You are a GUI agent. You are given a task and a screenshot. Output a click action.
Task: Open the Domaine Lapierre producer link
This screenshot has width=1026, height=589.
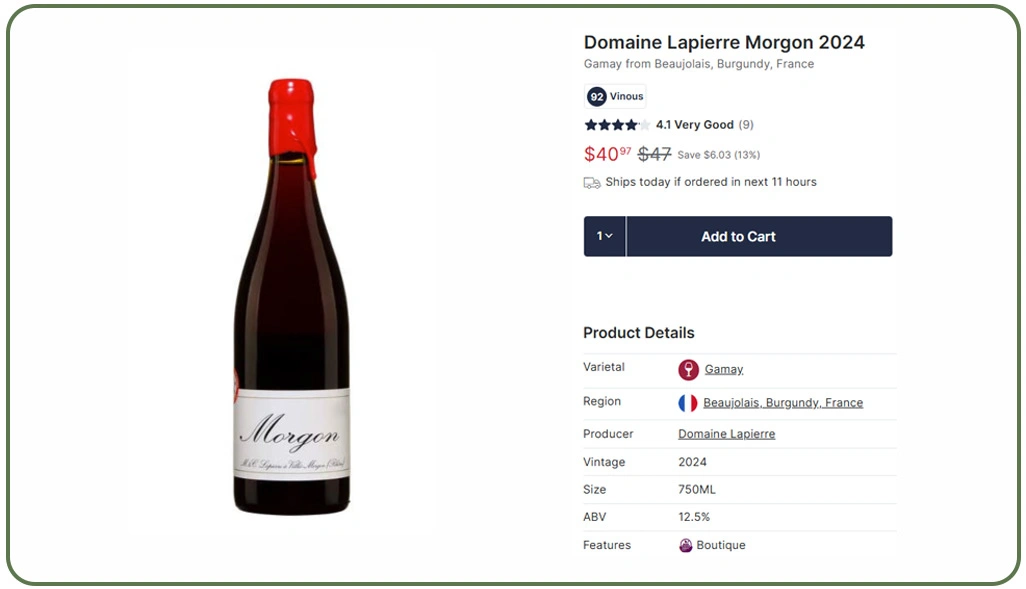pos(726,434)
